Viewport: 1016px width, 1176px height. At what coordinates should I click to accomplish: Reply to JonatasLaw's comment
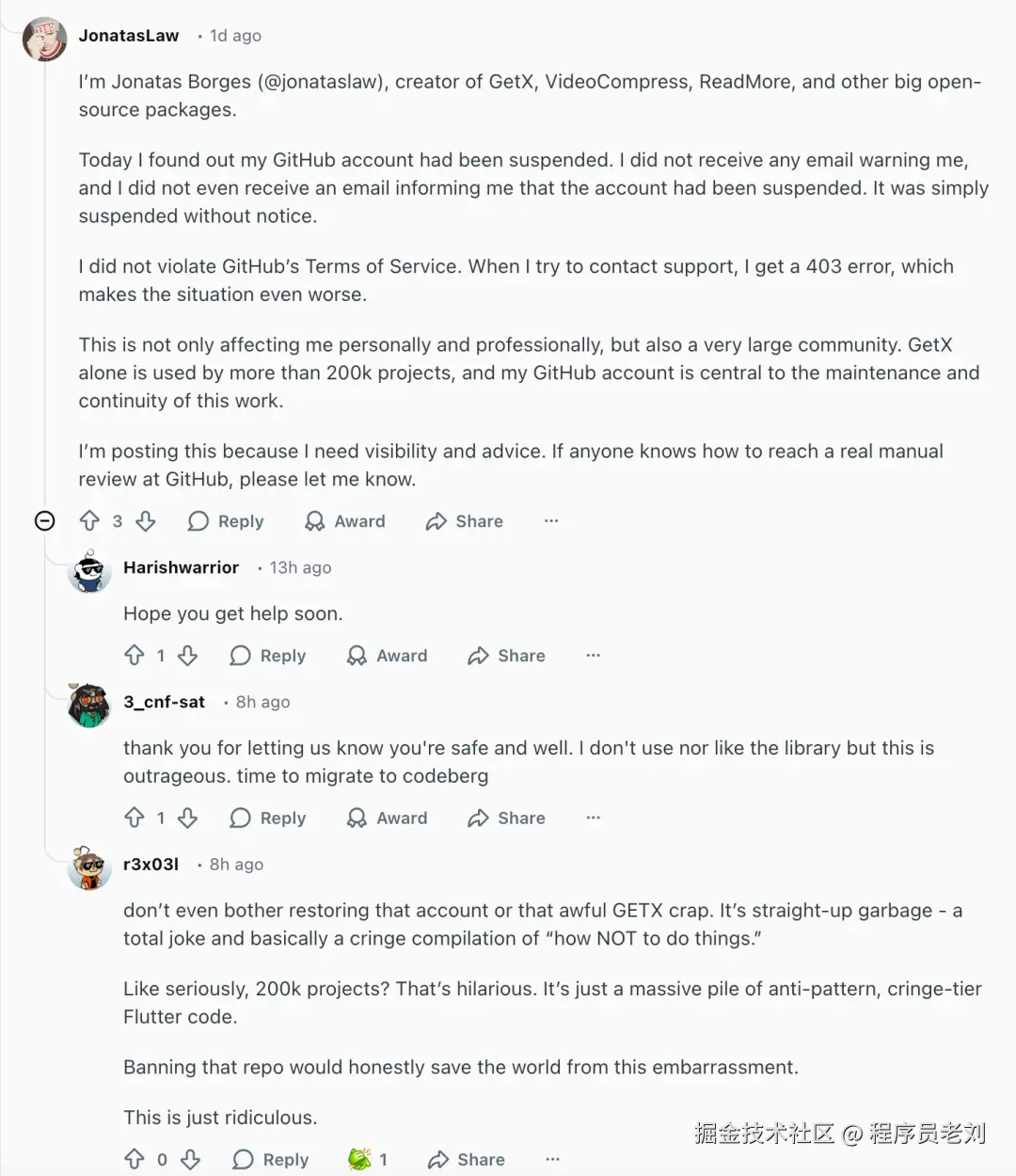pyautogui.click(x=226, y=521)
